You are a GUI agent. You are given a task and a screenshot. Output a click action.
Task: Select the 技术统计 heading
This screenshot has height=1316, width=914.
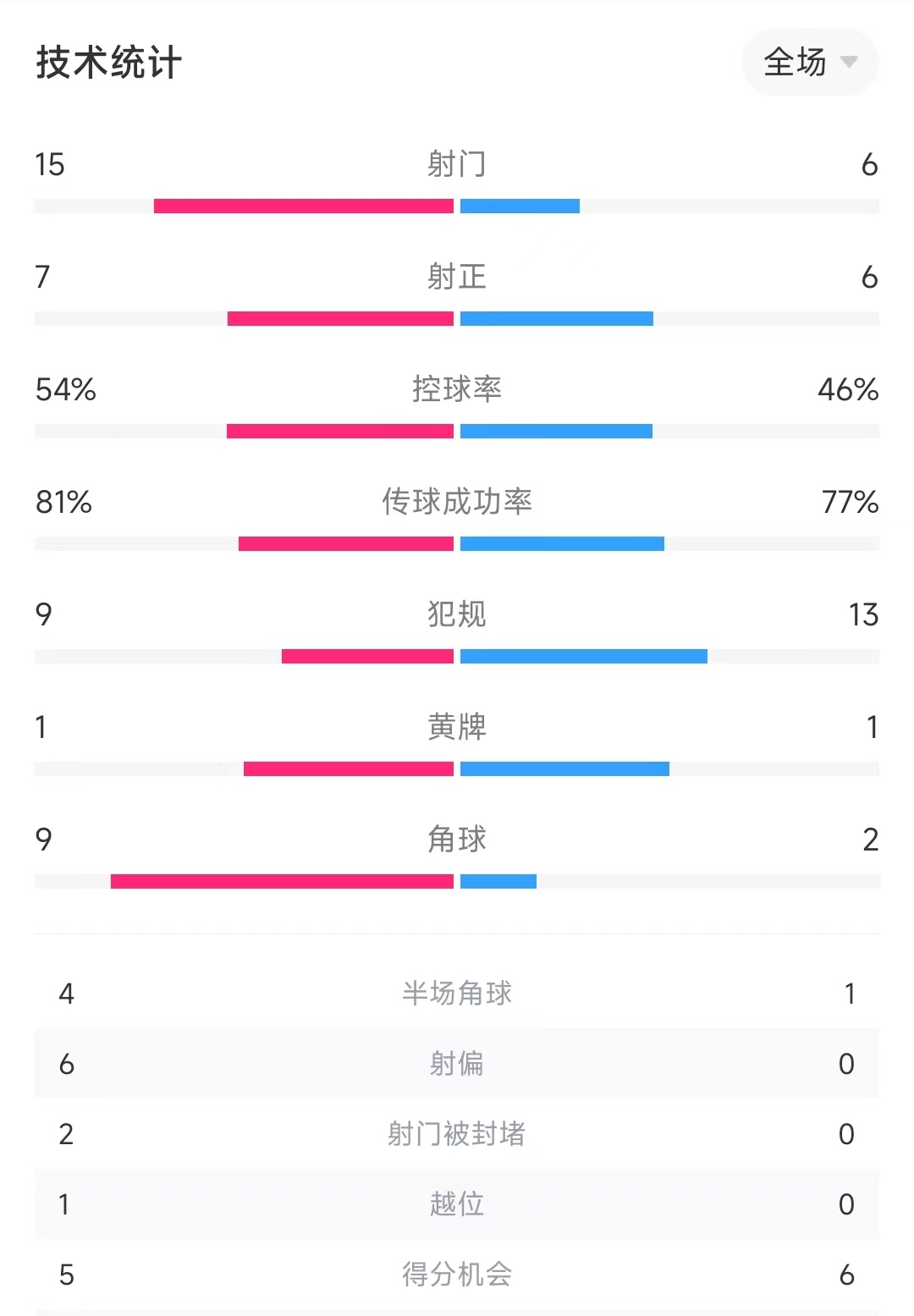click(x=109, y=63)
